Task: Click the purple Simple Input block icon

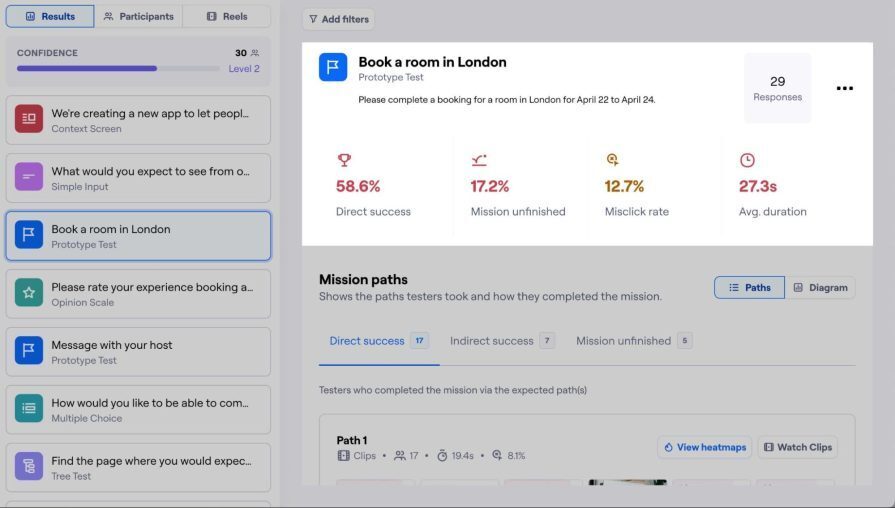Action: click(x=29, y=178)
